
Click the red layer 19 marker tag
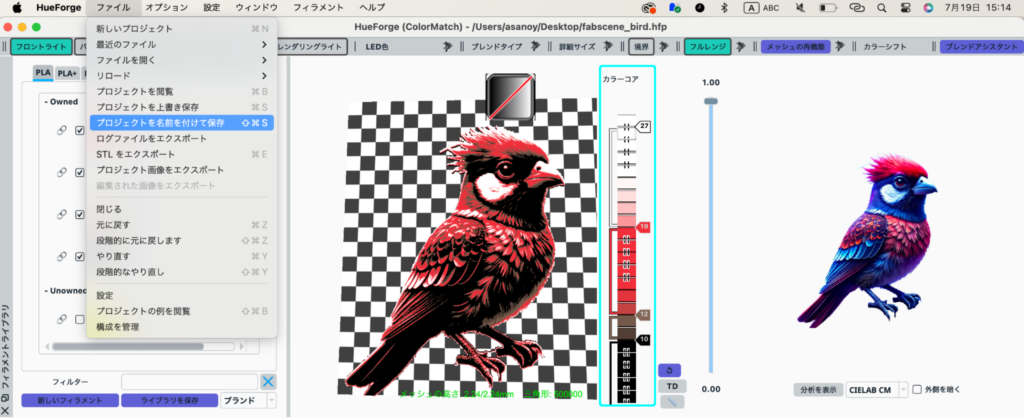[x=643, y=227]
